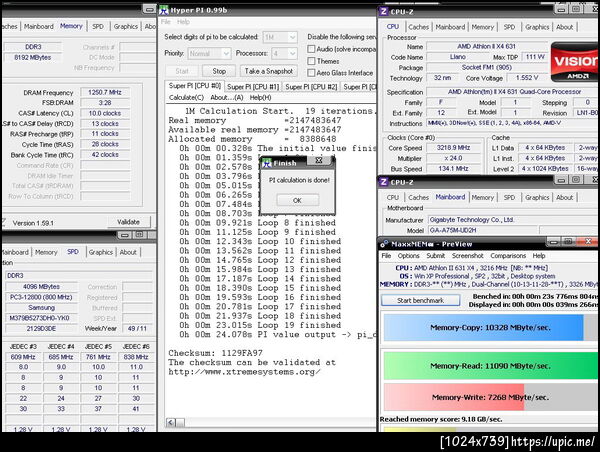Click the Stop button in Hyper PI
The height and width of the screenshot is (452, 600).
[x=219, y=71]
